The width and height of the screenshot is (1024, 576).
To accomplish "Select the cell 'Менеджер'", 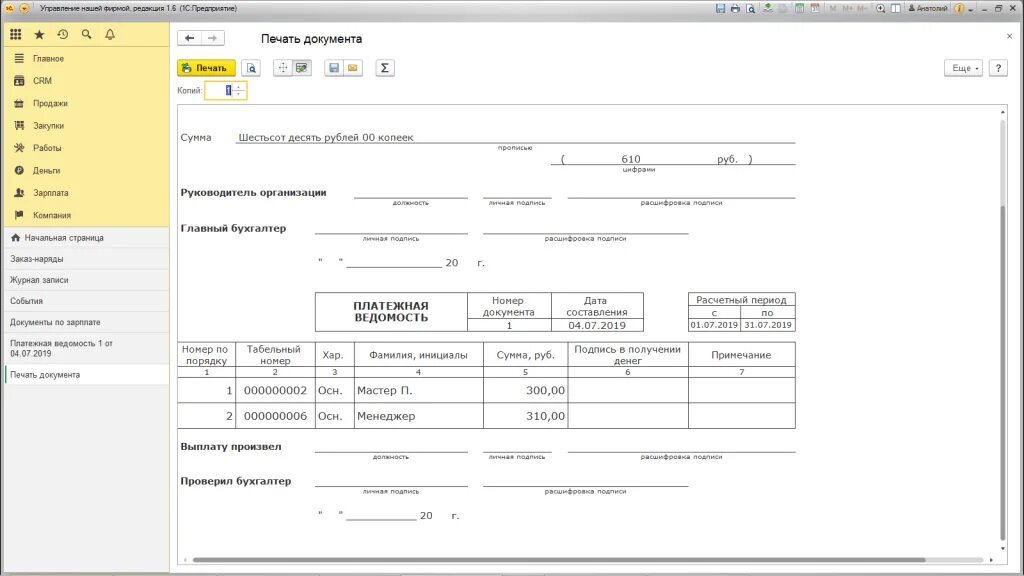I will pyautogui.click(x=419, y=416).
